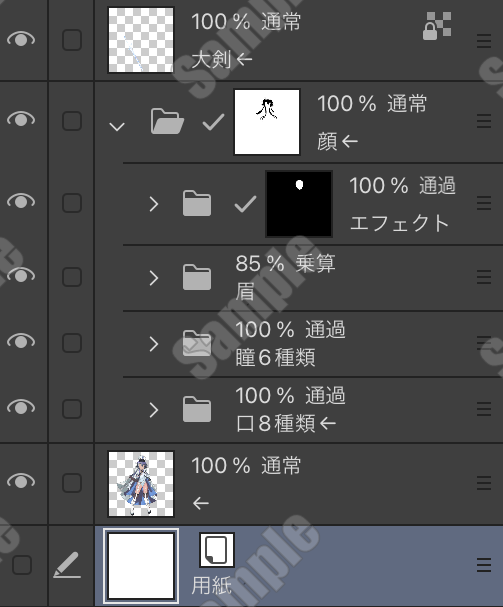Expand the 口8種類 folder
Image resolution: width=503 pixels, height=607 pixels.
point(154,410)
